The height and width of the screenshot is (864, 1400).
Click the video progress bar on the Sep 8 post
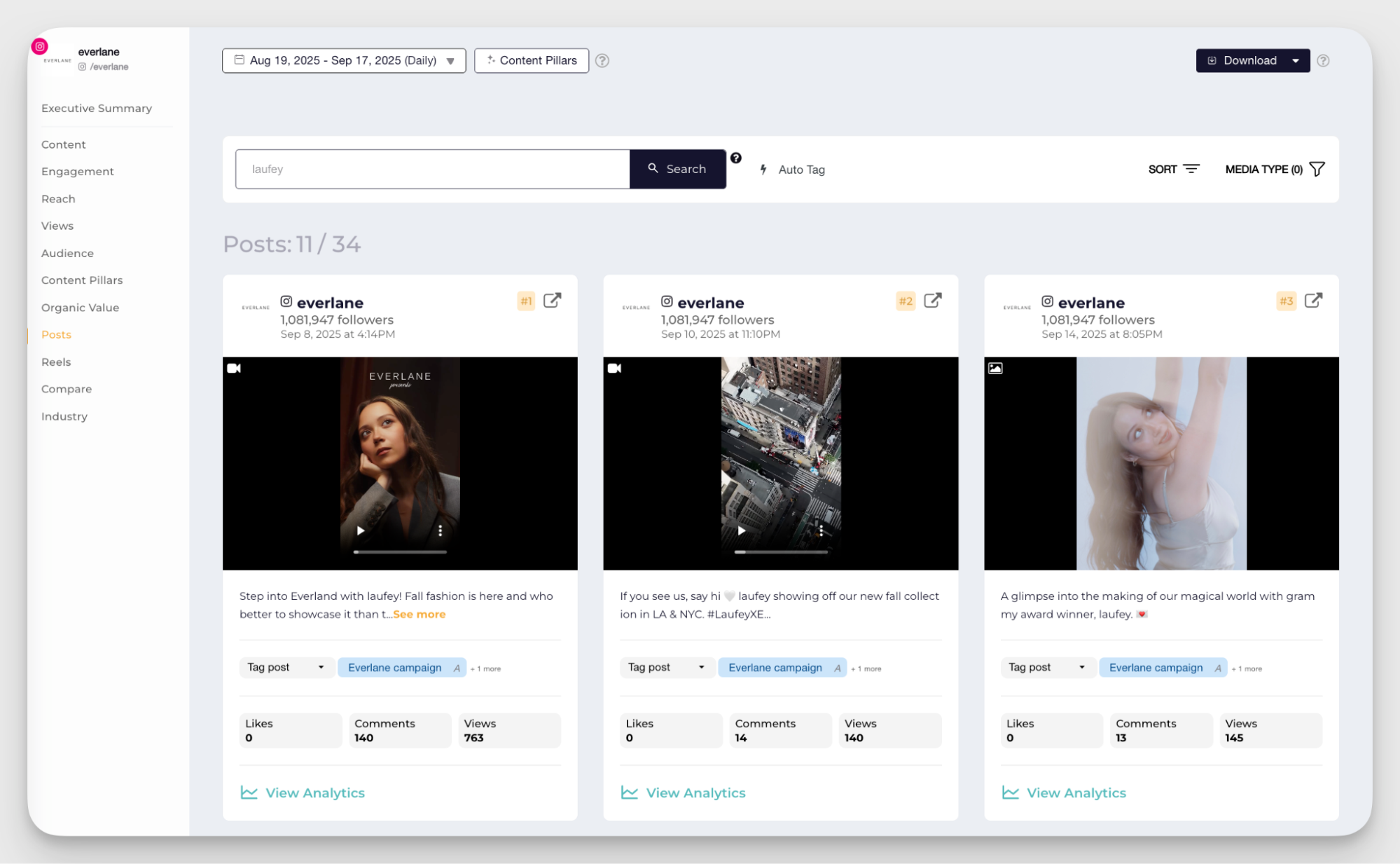[400, 552]
